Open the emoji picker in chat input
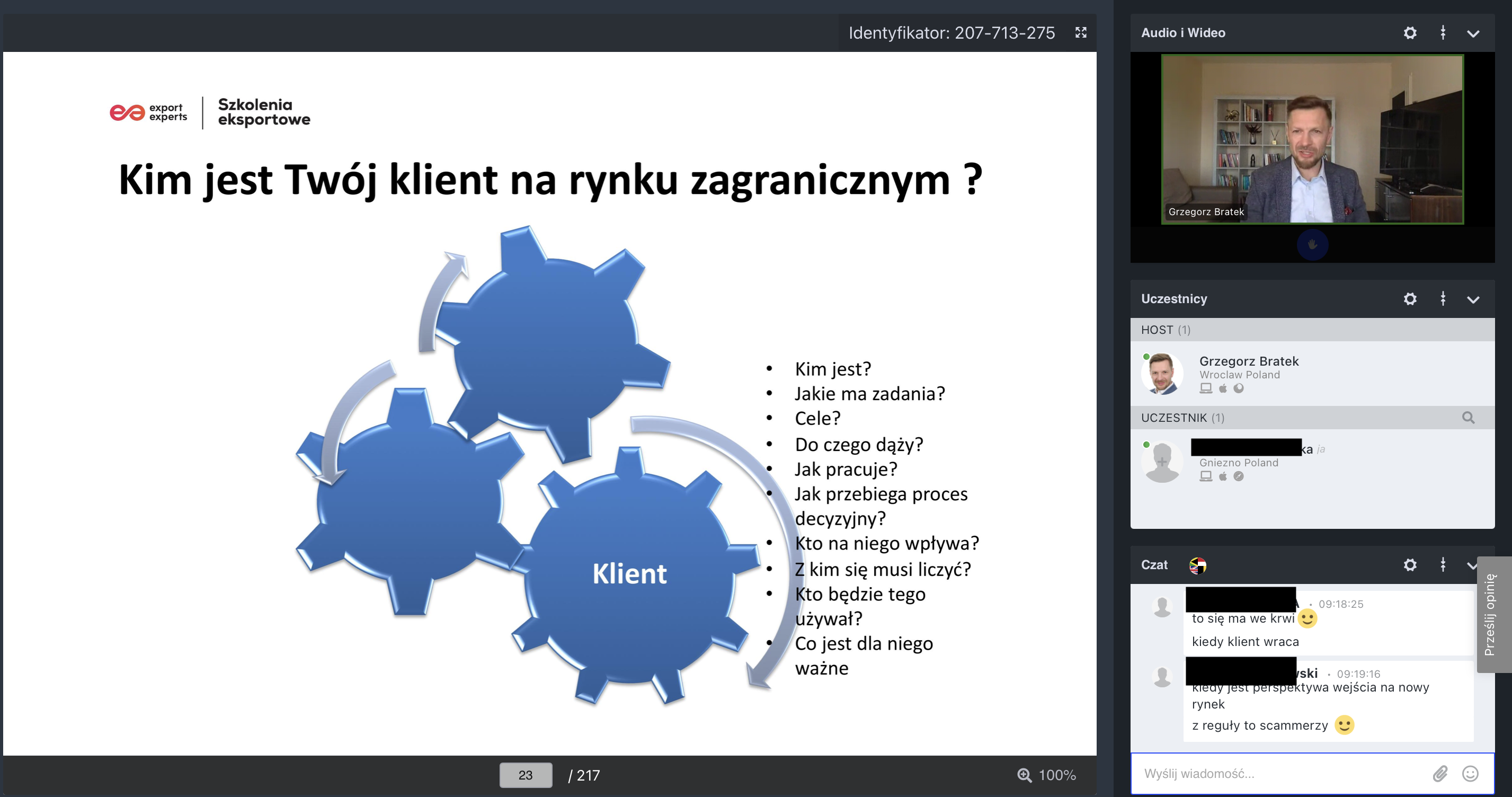1512x797 pixels. pos(1470,774)
